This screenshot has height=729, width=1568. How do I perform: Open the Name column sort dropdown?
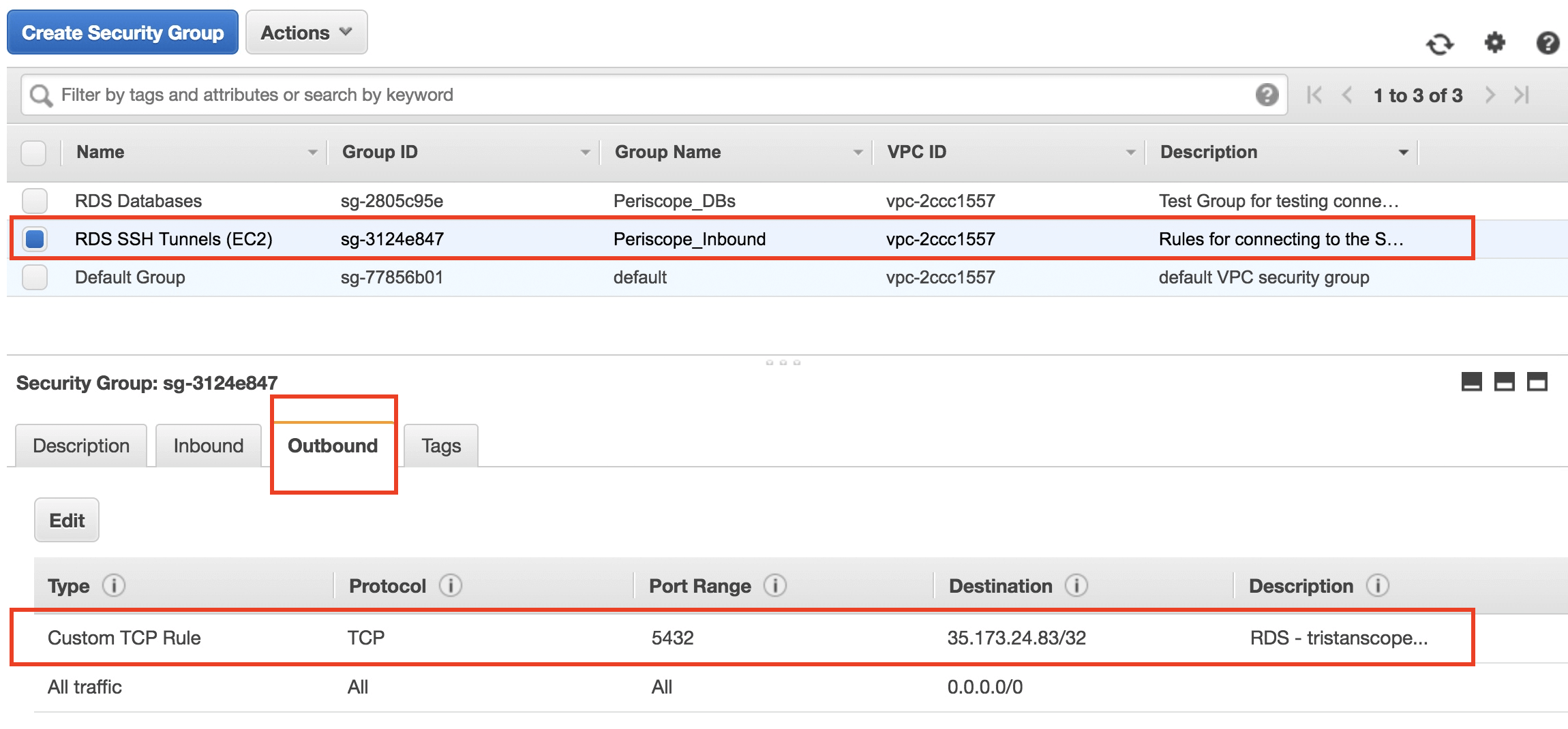click(312, 153)
